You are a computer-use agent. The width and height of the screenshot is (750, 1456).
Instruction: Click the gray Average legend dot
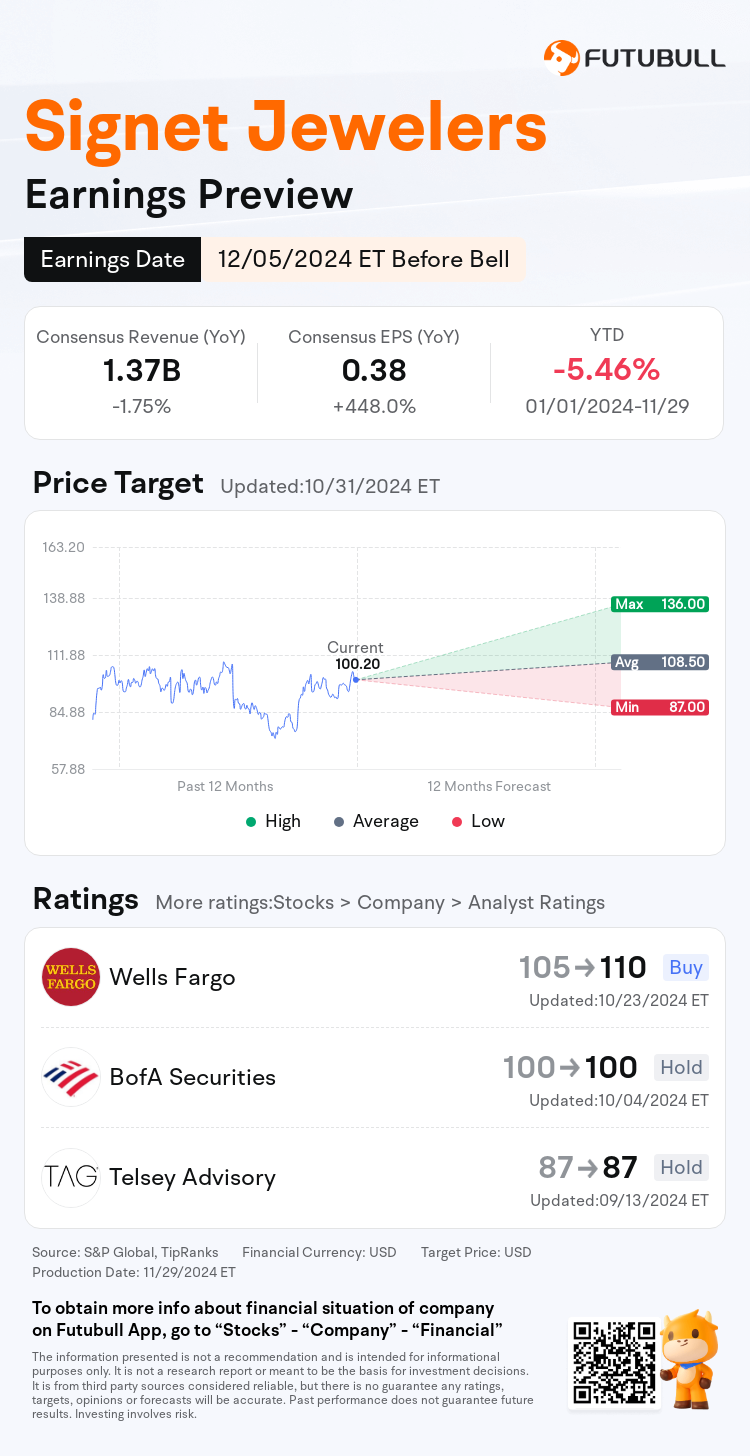click(x=338, y=821)
